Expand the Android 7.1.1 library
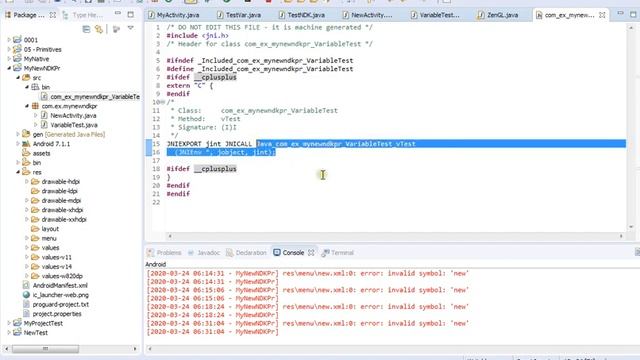The height and width of the screenshot is (360, 640). 18,144
